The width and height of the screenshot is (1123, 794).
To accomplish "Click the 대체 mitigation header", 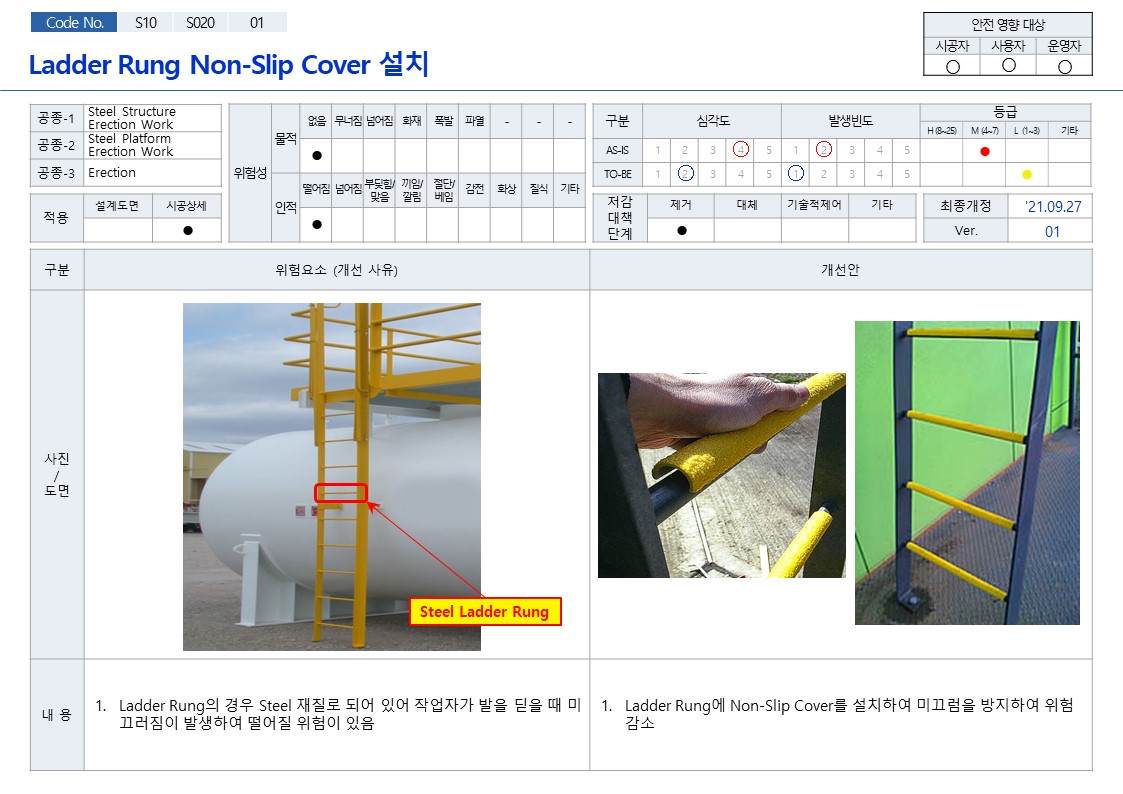I will (747, 205).
